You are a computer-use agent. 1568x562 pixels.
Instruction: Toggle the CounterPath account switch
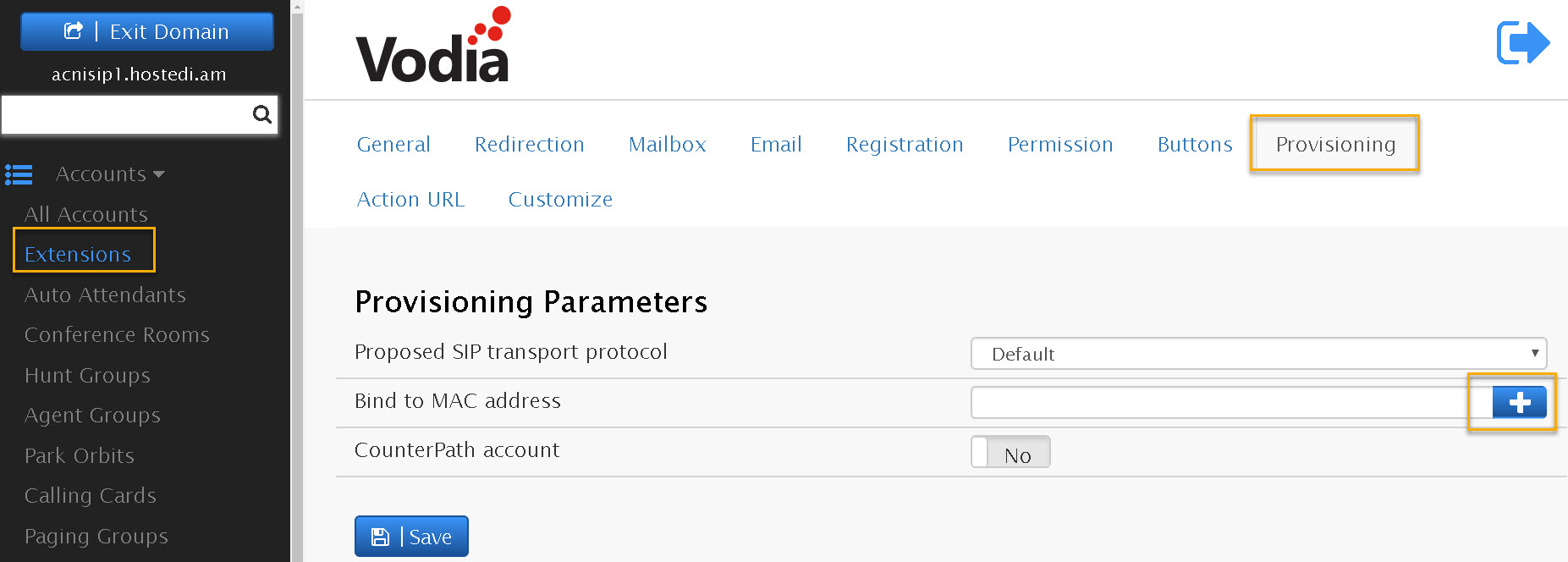point(1010,452)
